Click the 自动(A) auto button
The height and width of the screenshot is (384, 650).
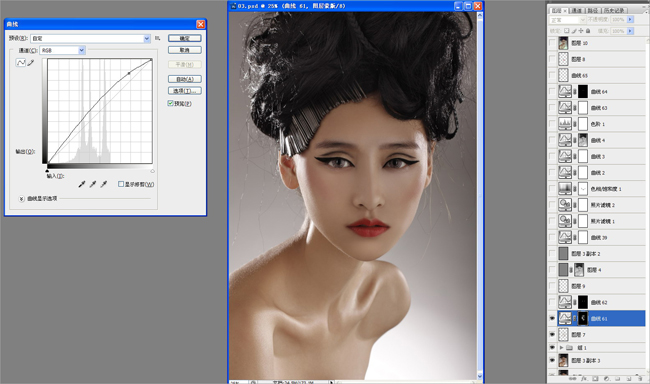tap(185, 79)
